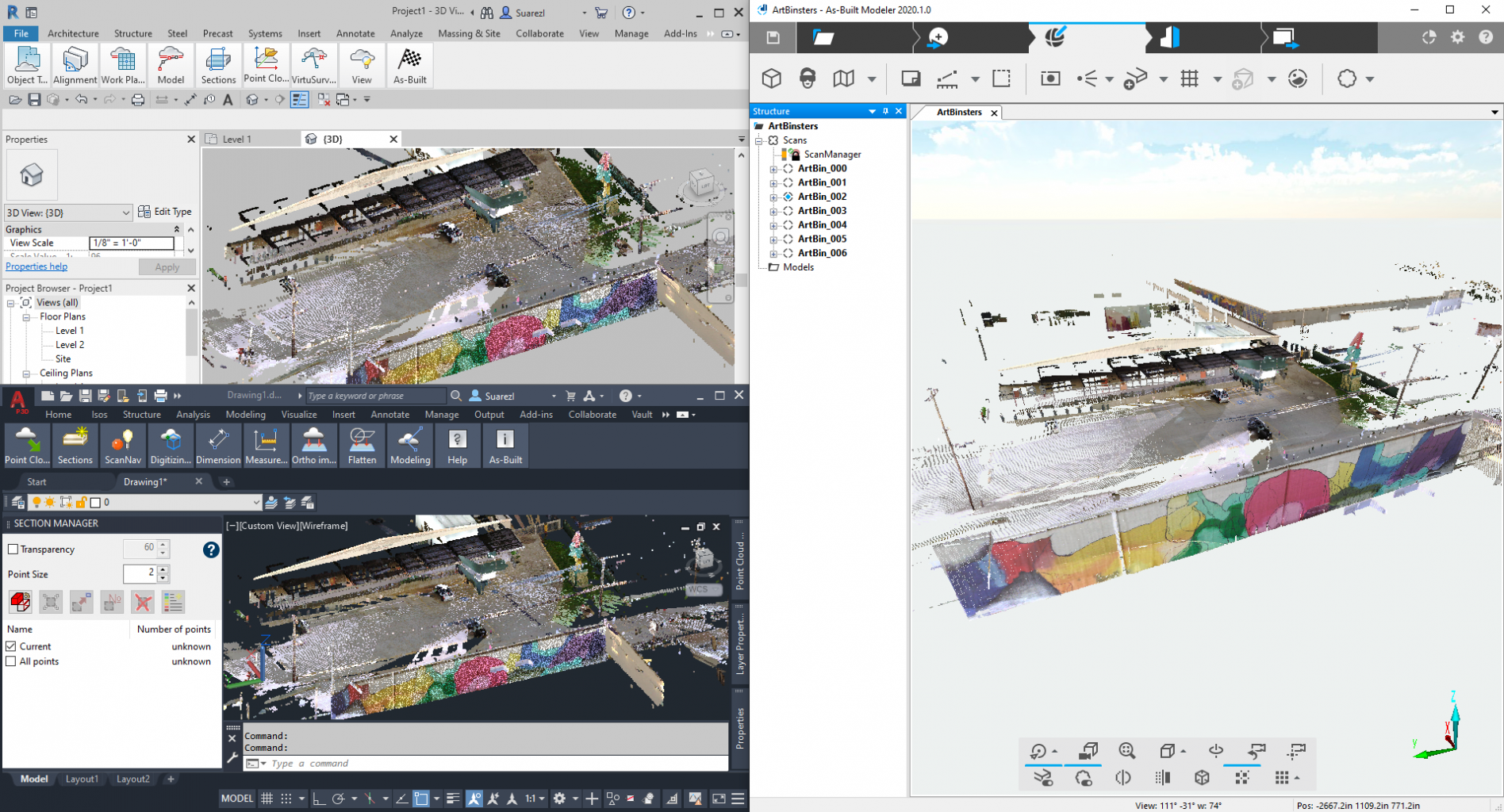The height and width of the screenshot is (812, 1504).
Task: Collapse Floor Plans in Project Browser
Action: tap(26, 316)
